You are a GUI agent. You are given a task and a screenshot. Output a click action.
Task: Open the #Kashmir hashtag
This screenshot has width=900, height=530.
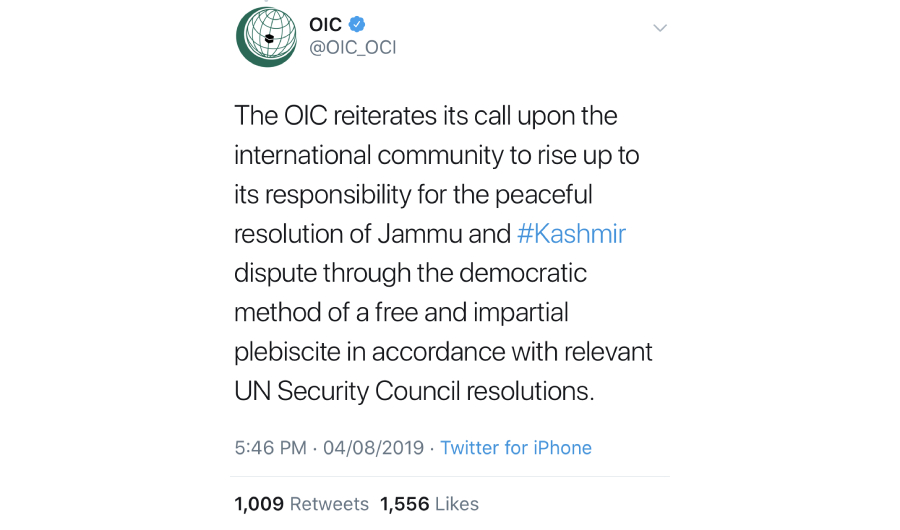point(571,234)
